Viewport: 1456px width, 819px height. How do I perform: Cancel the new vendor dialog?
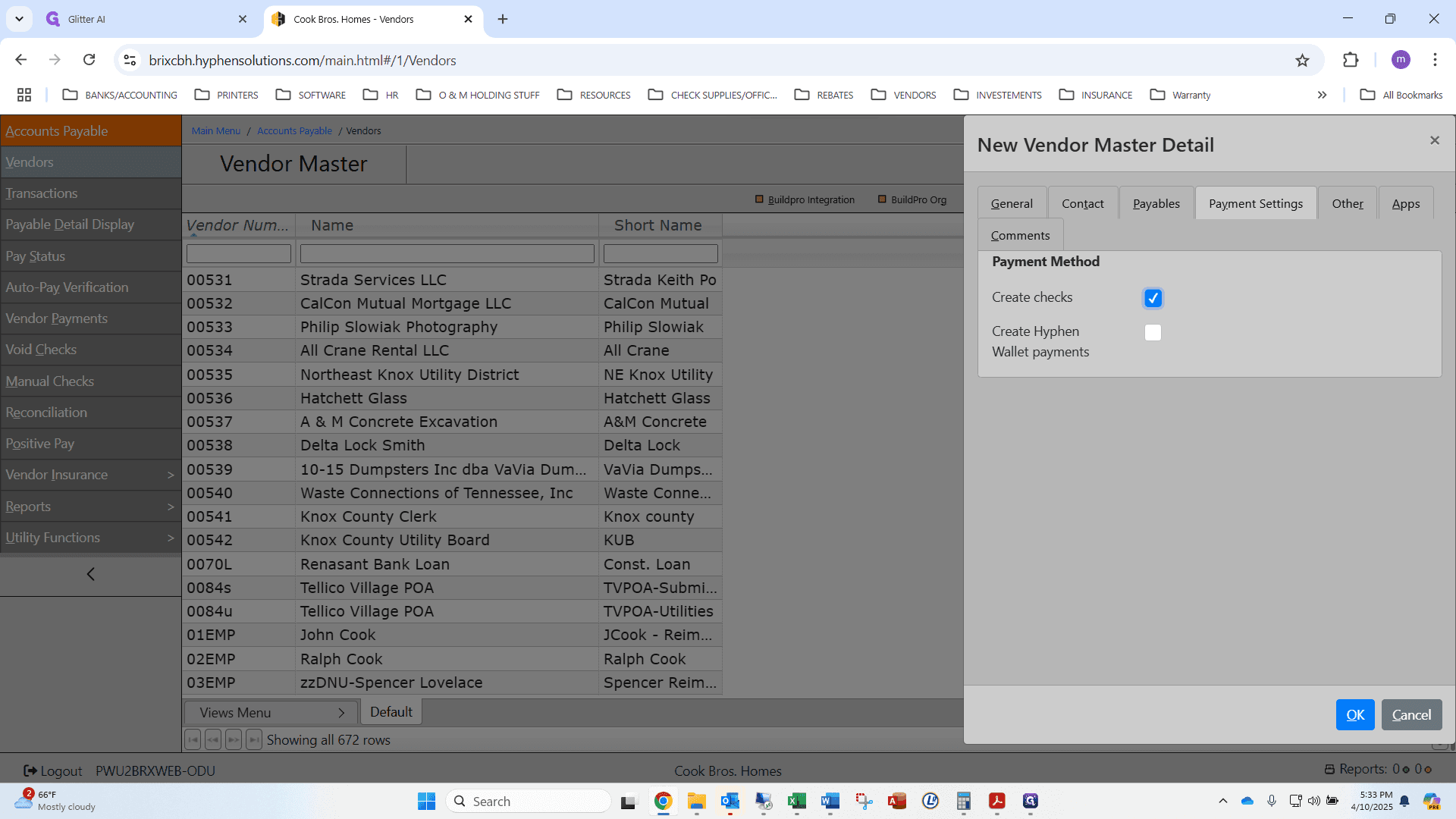(x=1411, y=714)
